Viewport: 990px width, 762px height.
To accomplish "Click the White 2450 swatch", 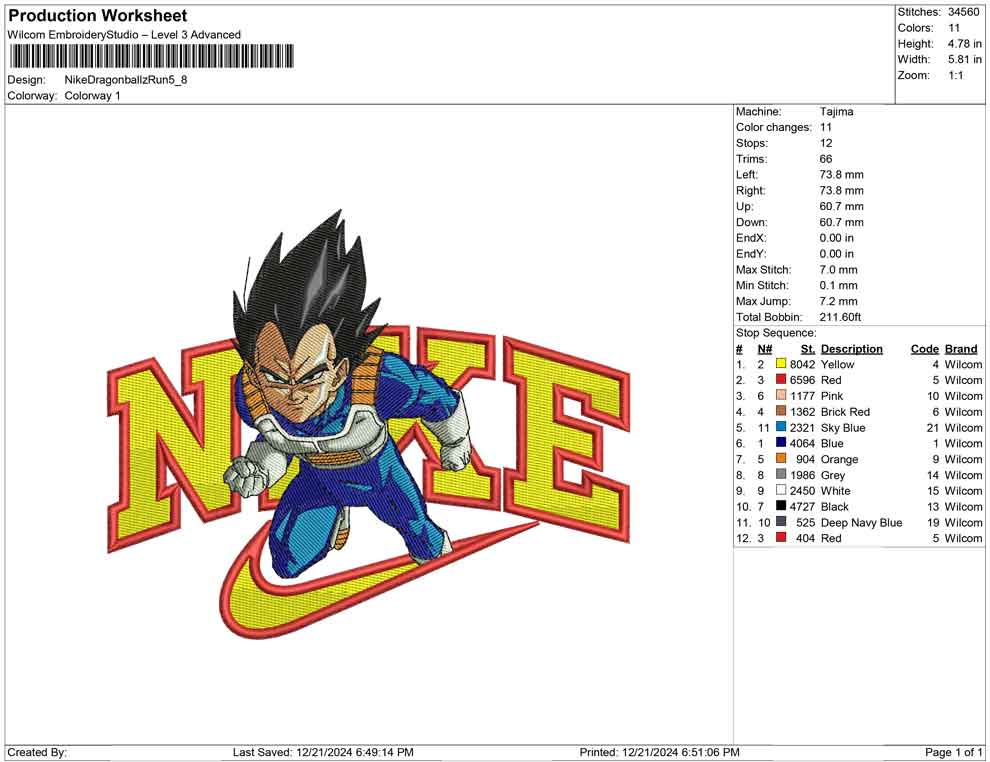I will (781, 490).
